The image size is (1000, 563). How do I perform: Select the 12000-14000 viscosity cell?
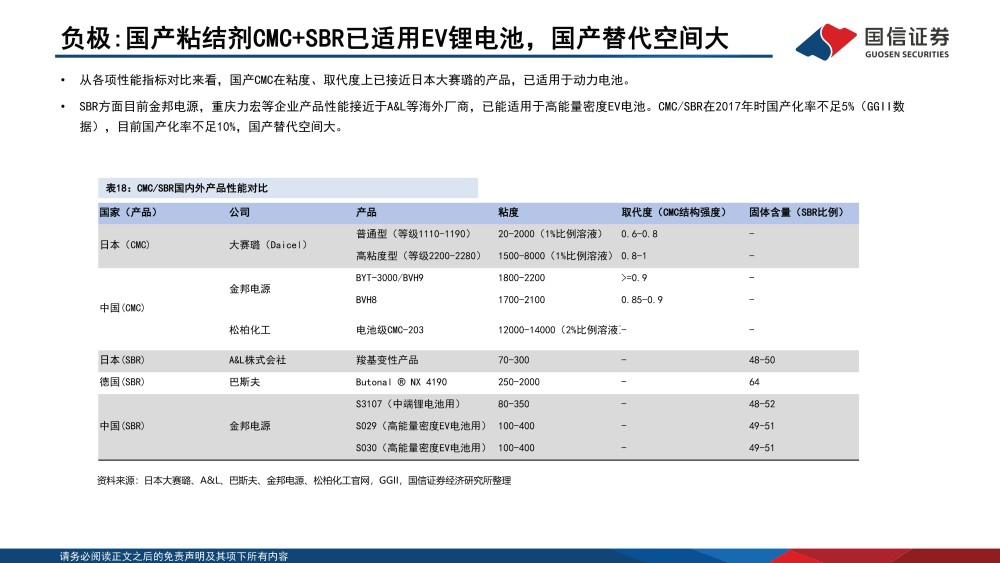point(559,330)
